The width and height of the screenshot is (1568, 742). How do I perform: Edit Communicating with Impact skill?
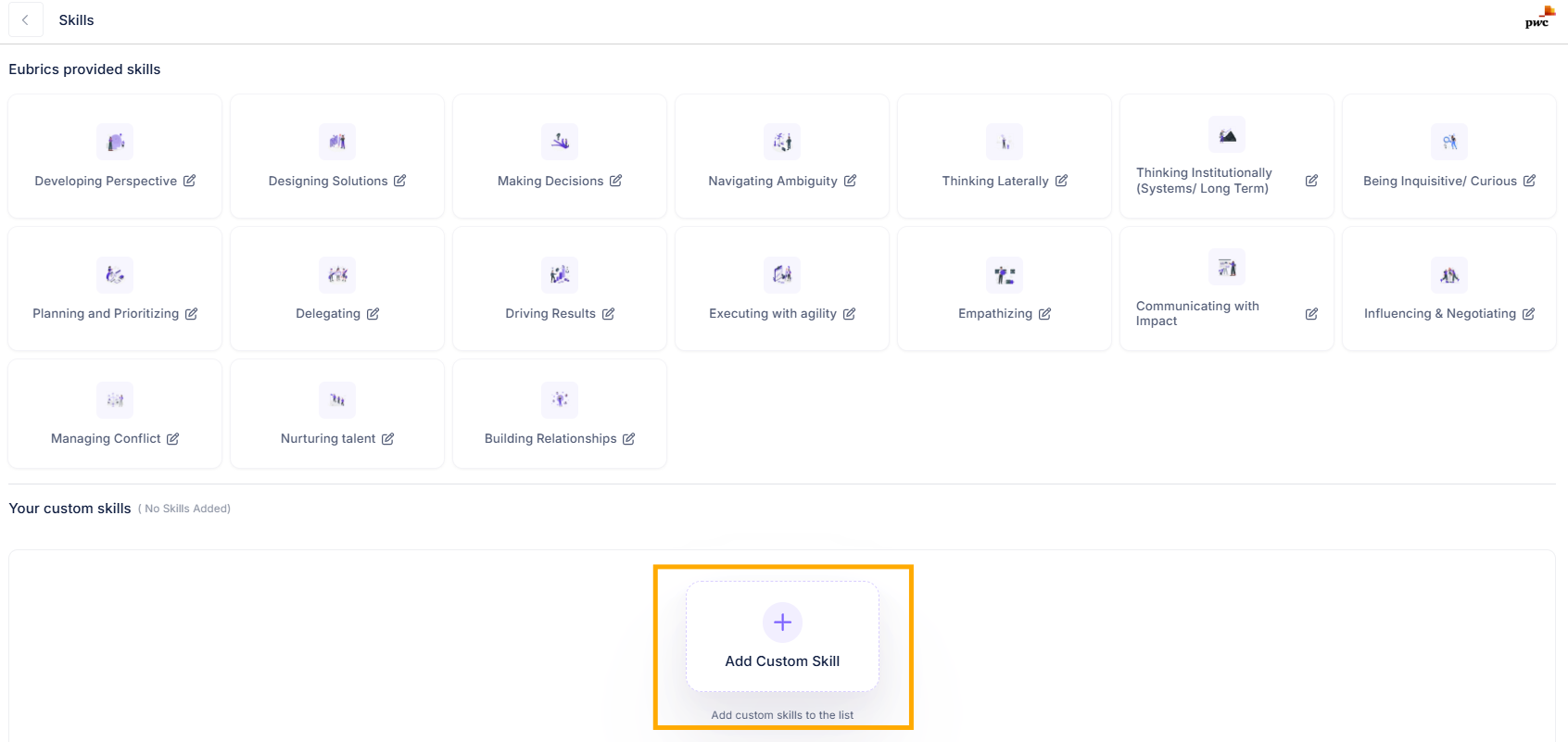click(x=1311, y=314)
